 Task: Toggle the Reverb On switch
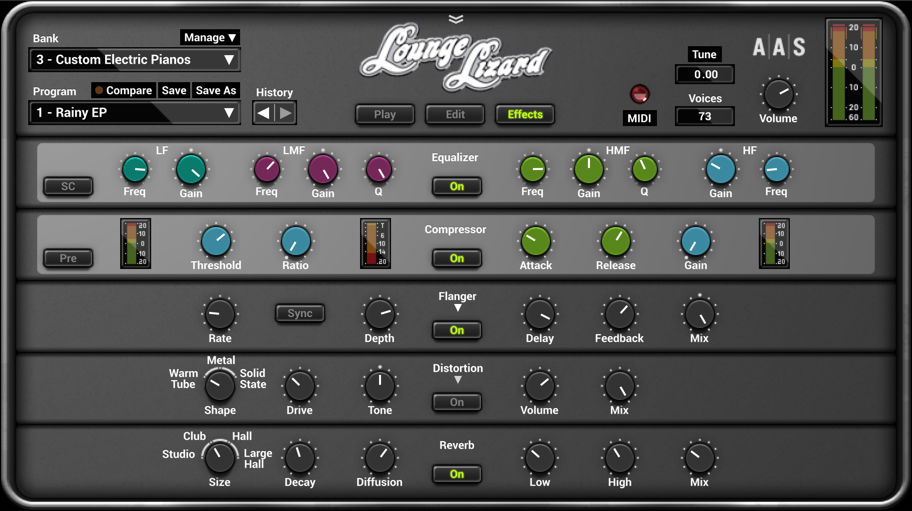[457, 474]
